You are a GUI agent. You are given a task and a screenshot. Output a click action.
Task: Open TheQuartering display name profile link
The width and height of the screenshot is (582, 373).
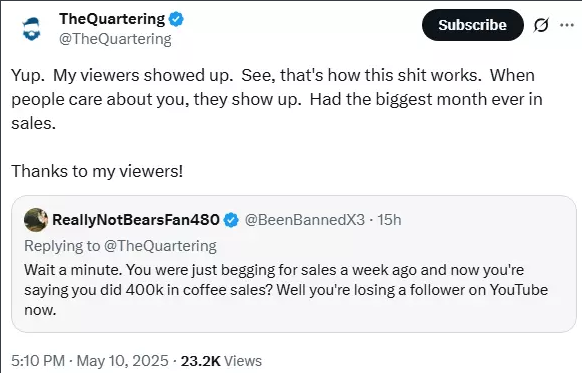(112, 19)
